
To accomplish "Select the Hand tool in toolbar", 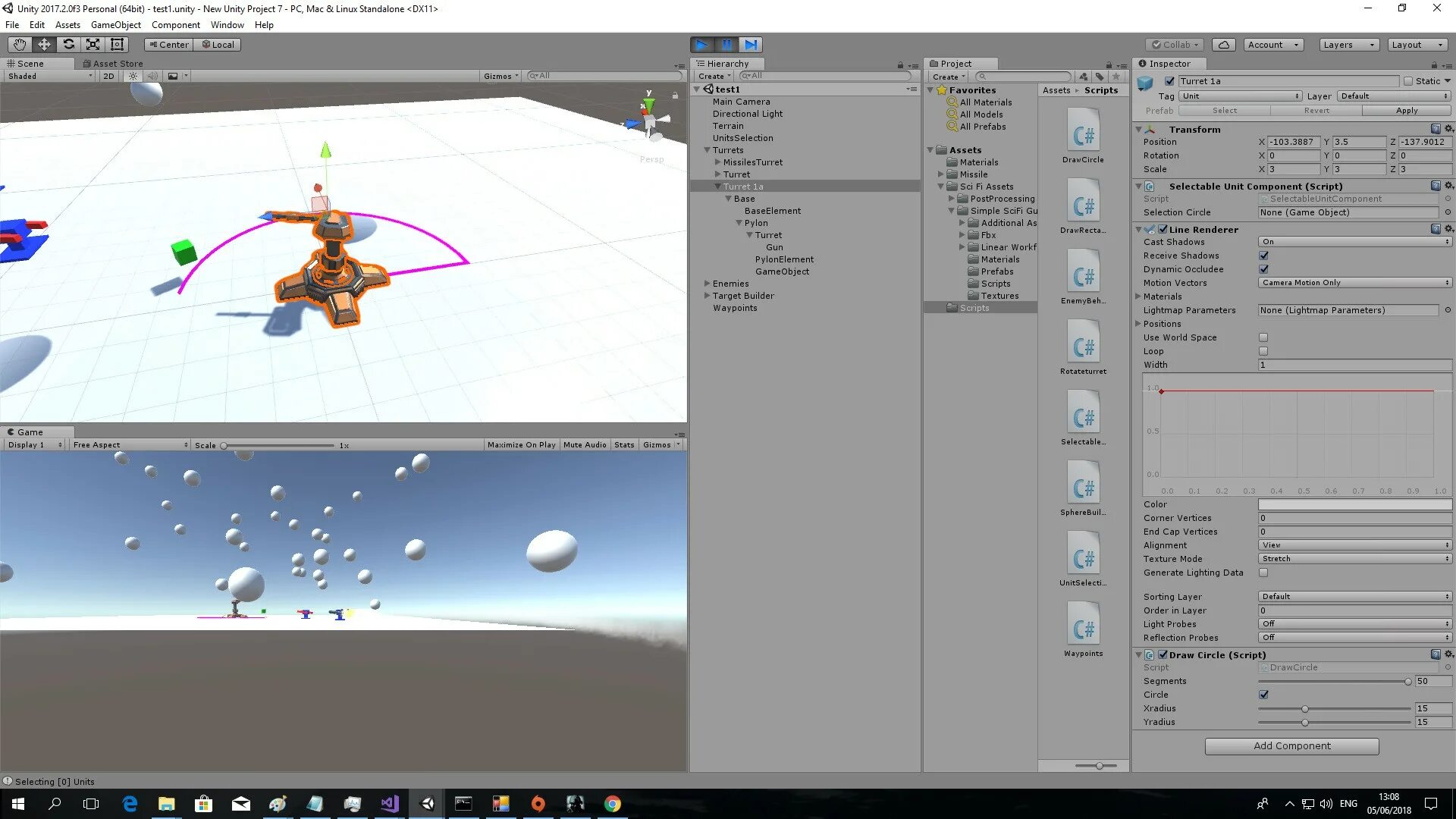I will pos(20,45).
